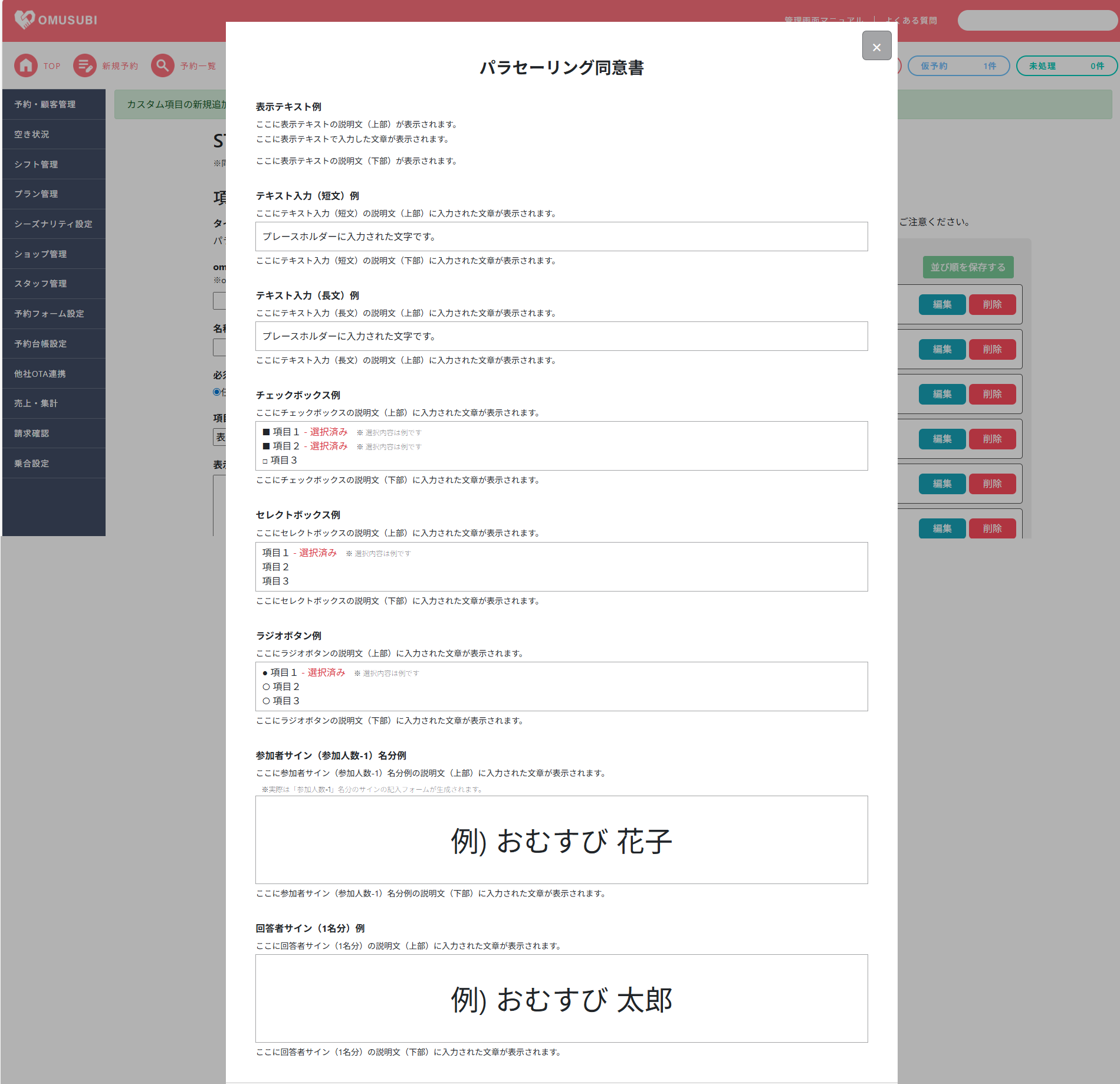This screenshot has height=1084, width=1120.
Task: Click the short text input example field
Action: 561,236
